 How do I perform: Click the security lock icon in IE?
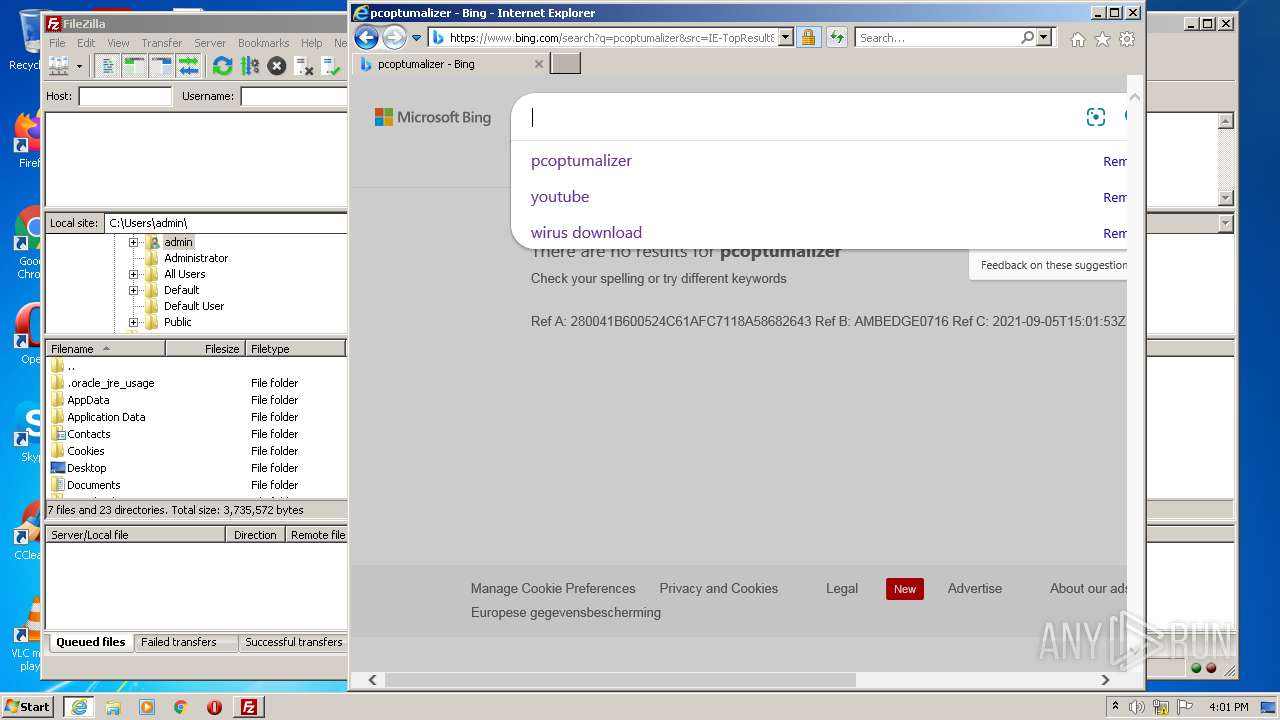pos(808,38)
